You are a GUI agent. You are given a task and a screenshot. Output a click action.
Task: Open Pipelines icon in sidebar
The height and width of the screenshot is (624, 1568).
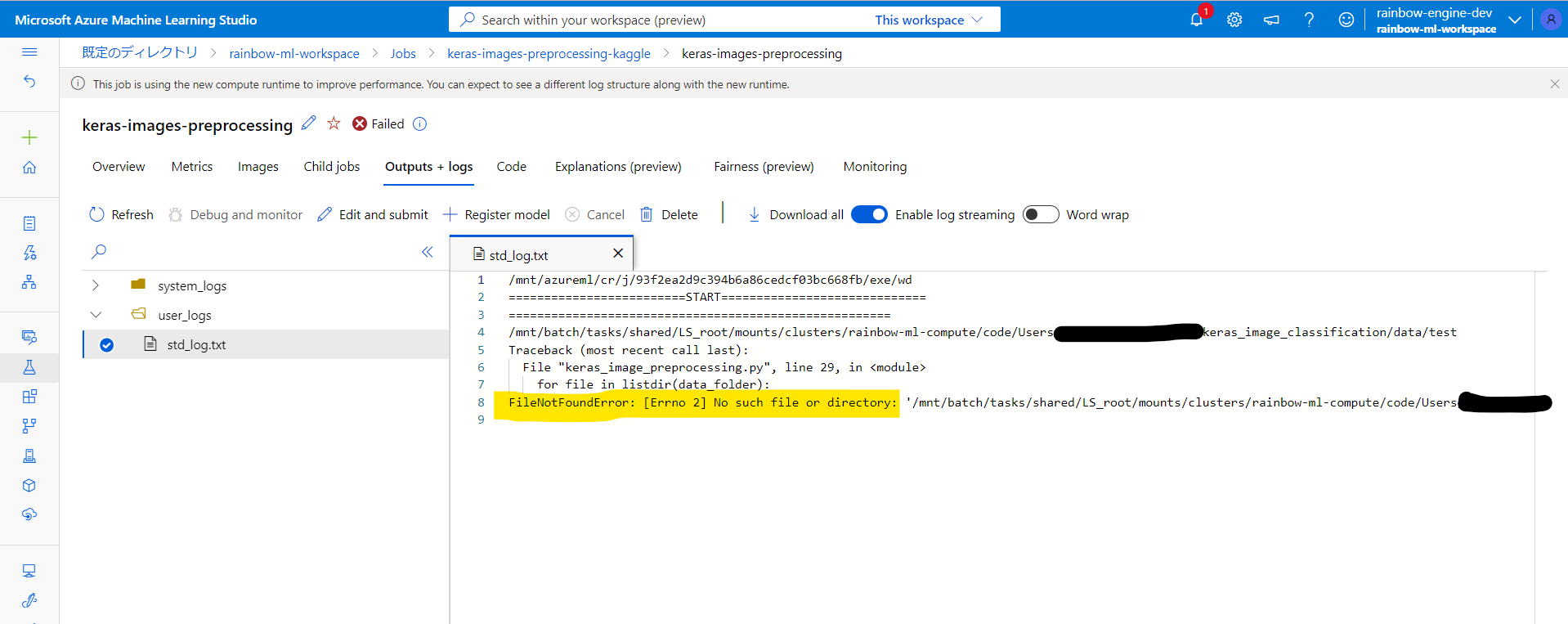(x=29, y=426)
